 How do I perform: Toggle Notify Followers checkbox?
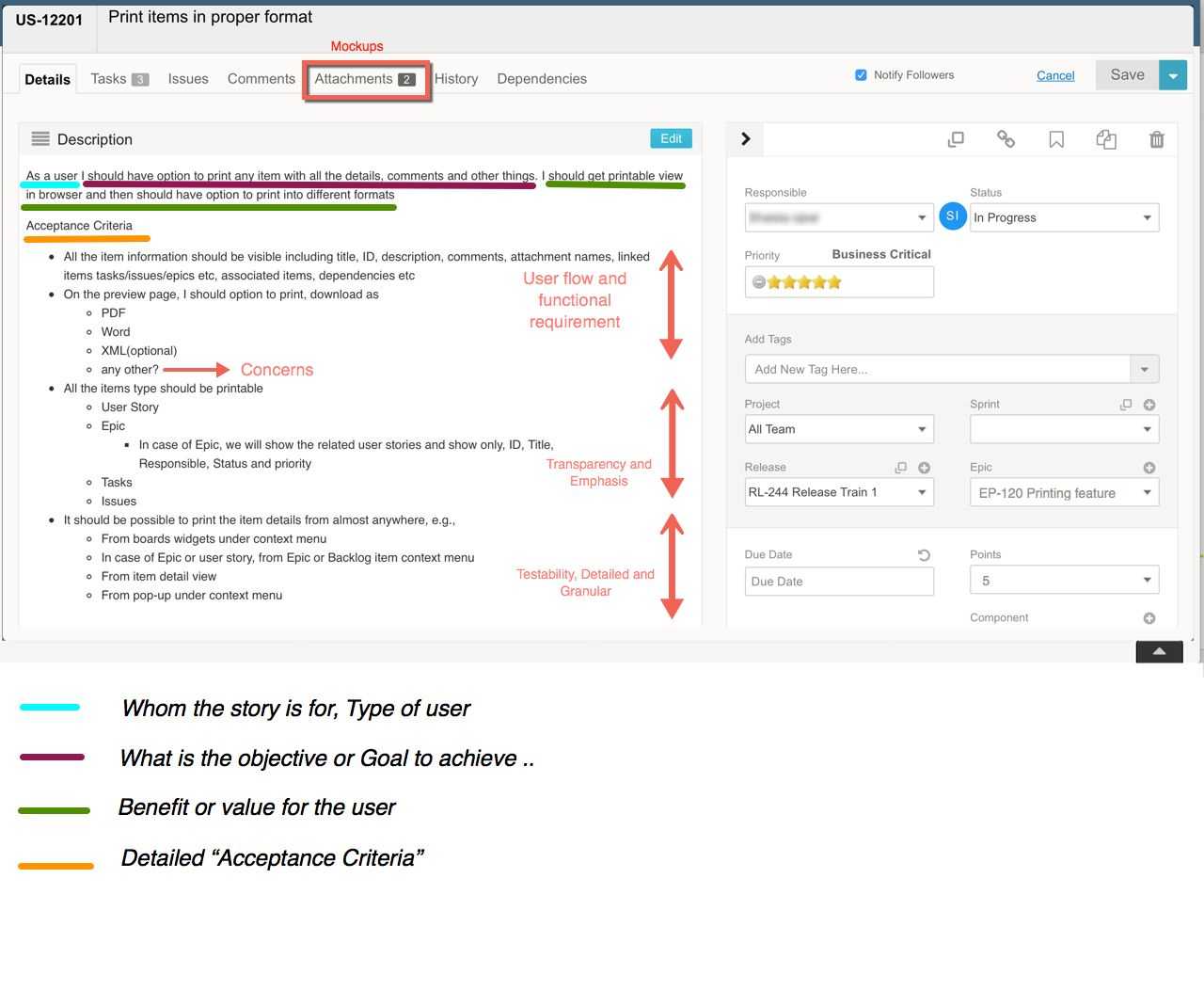(861, 75)
